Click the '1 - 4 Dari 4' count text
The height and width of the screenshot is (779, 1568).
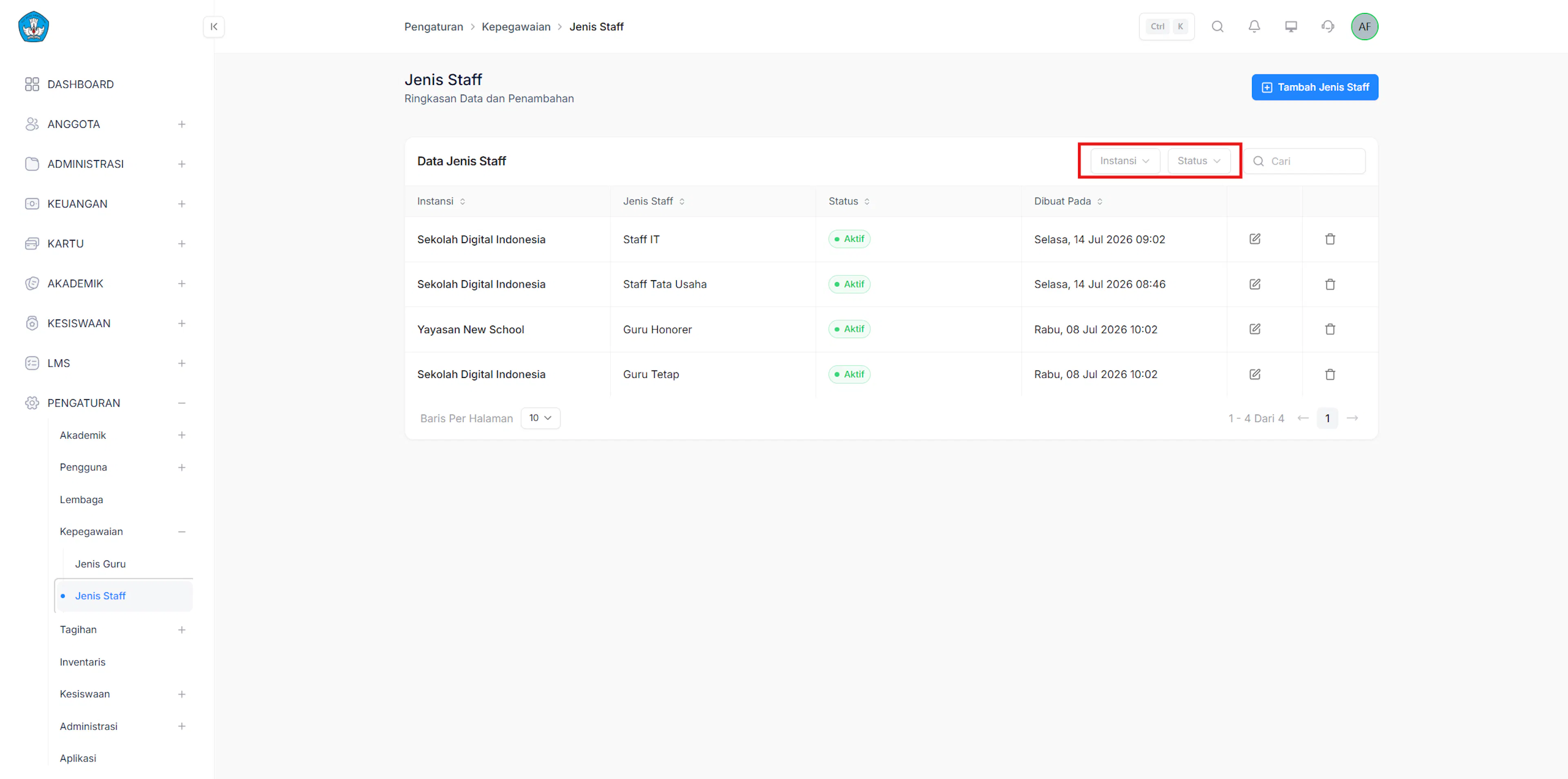[x=1256, y=418]
